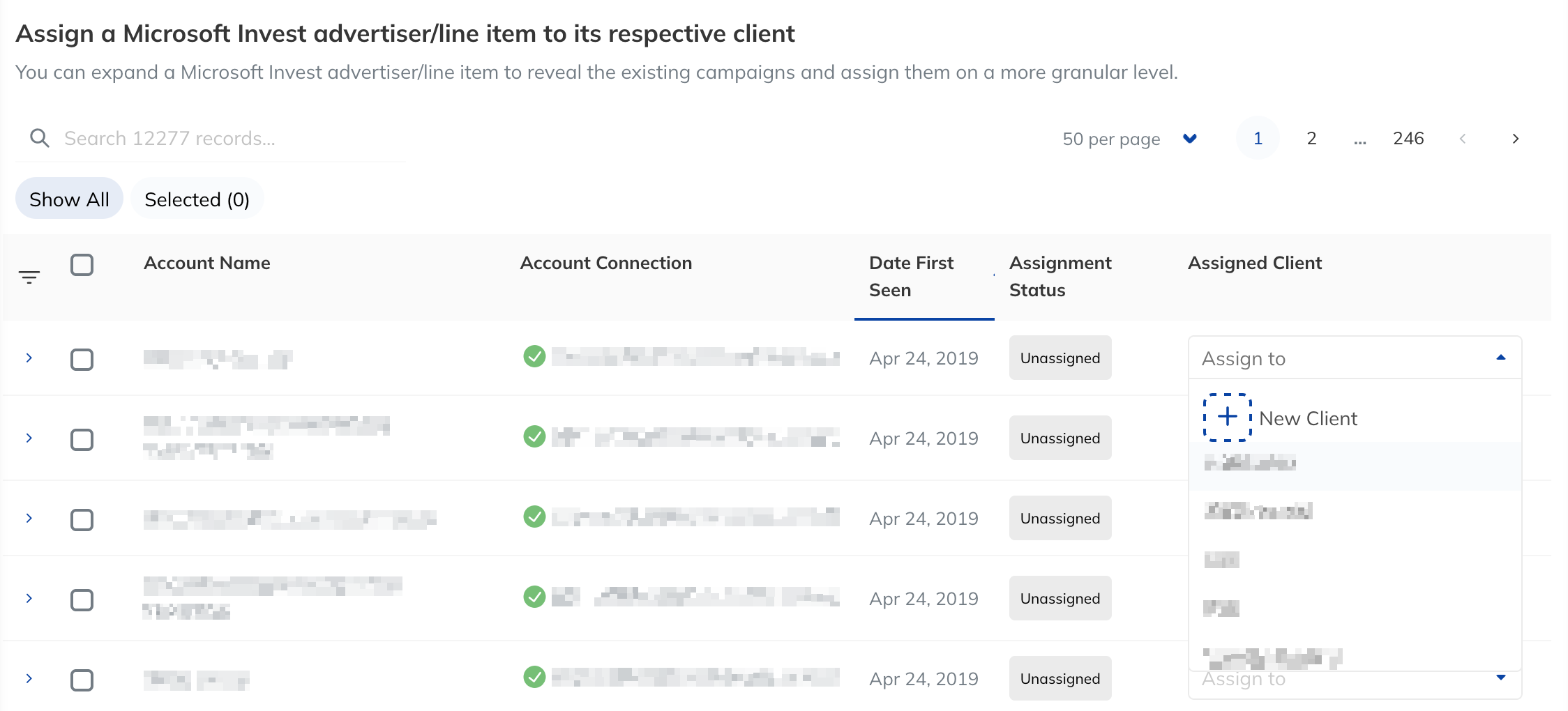Switch to Show All tab
Viewport: 1568px width, 711px height.
69,199
